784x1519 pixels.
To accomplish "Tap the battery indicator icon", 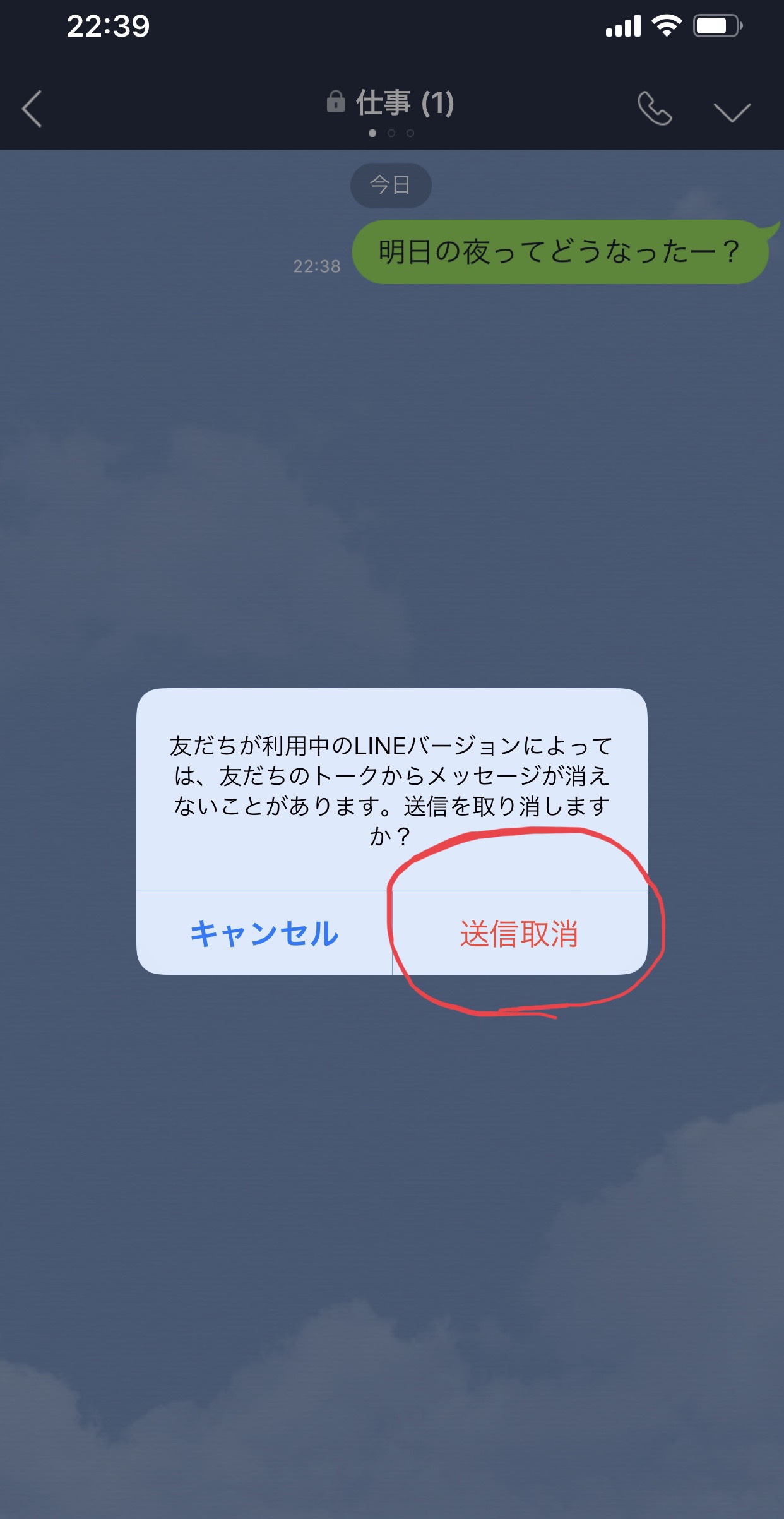I will (x=718, y=26).
